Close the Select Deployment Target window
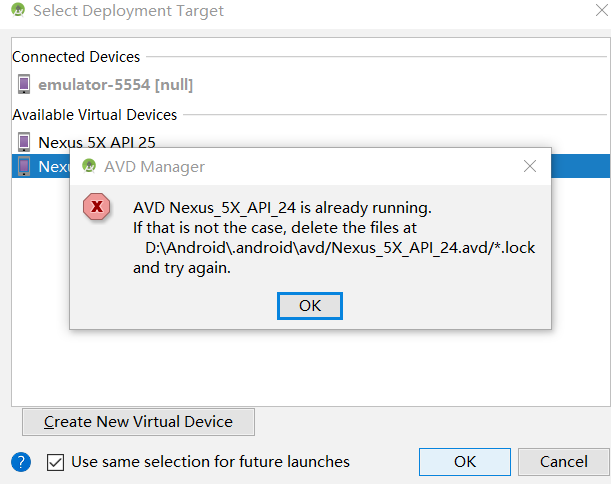 click(602, 11)
